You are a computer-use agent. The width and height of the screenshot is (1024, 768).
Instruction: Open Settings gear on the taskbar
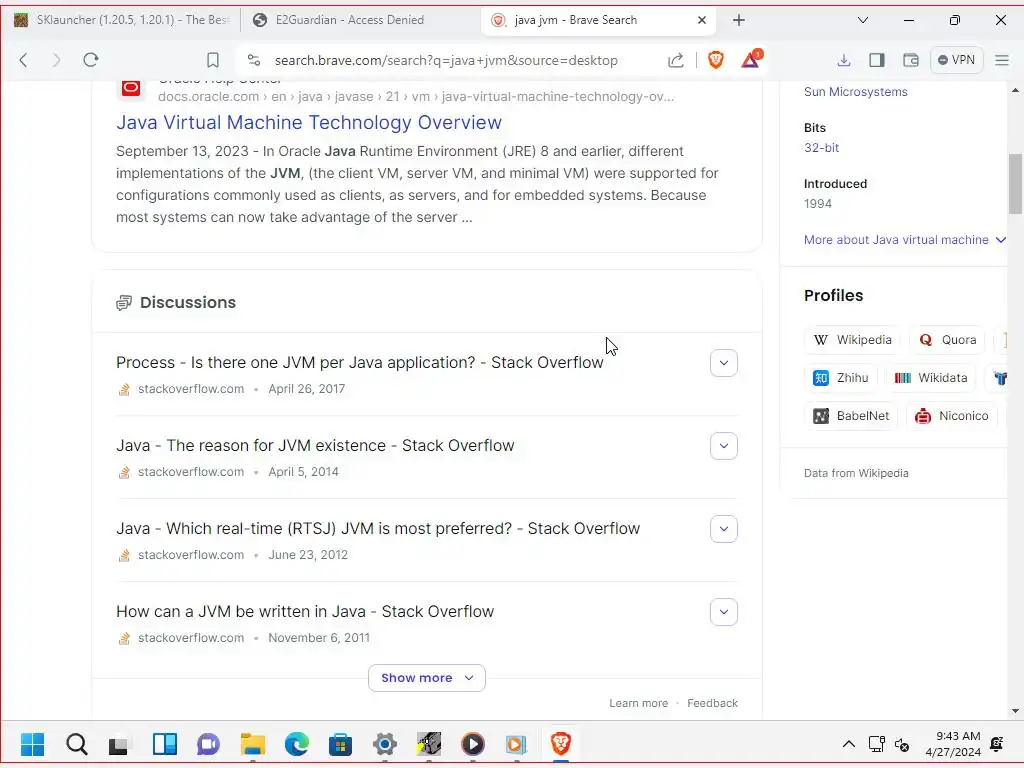385,744
